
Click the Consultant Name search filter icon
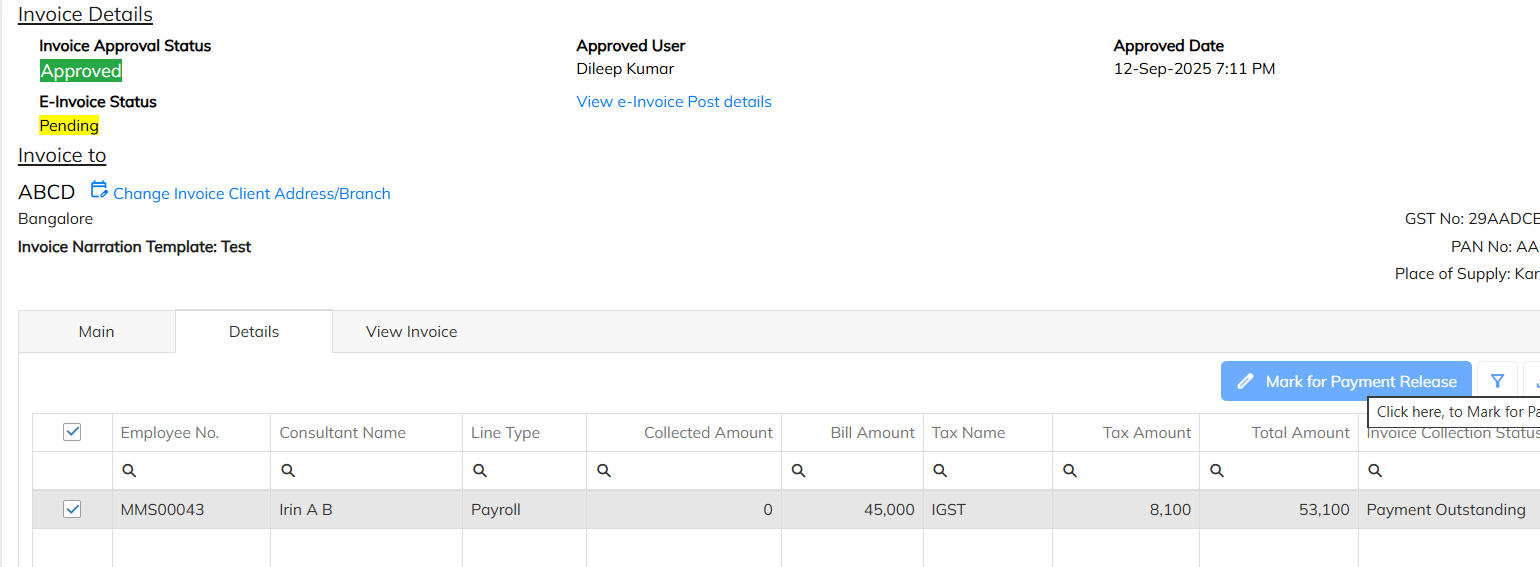tap(288, 471)
